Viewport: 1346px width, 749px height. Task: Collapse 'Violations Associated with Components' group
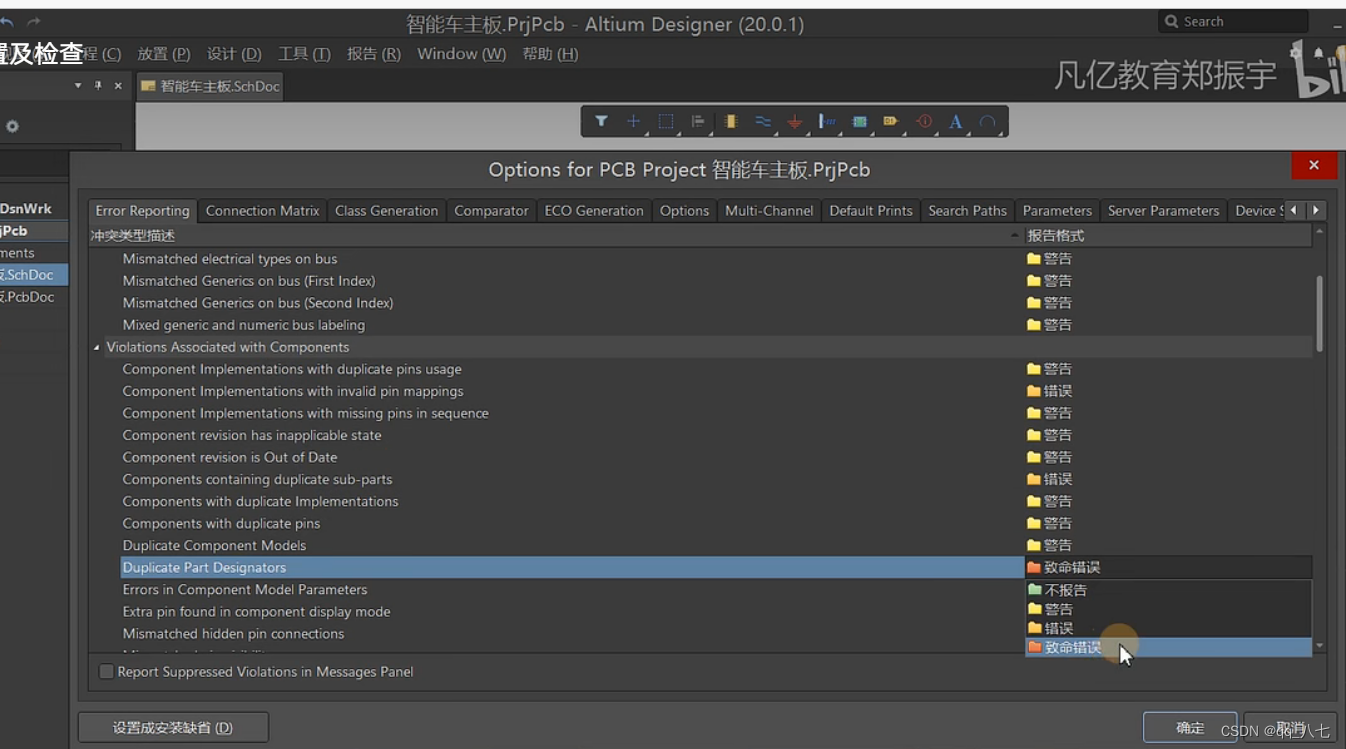point(97,348)
